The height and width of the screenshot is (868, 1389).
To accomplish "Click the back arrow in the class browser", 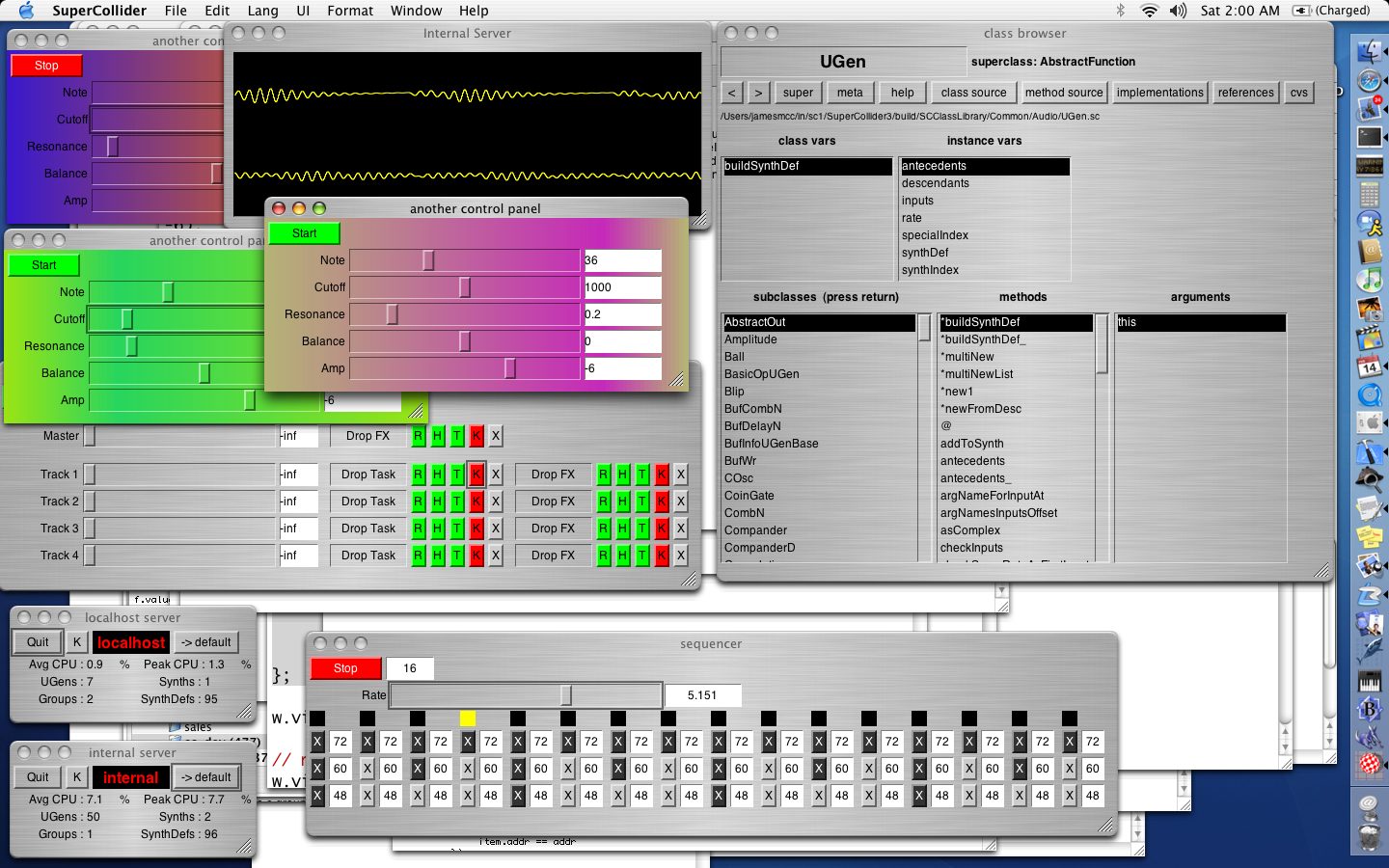I will [732, 92].
